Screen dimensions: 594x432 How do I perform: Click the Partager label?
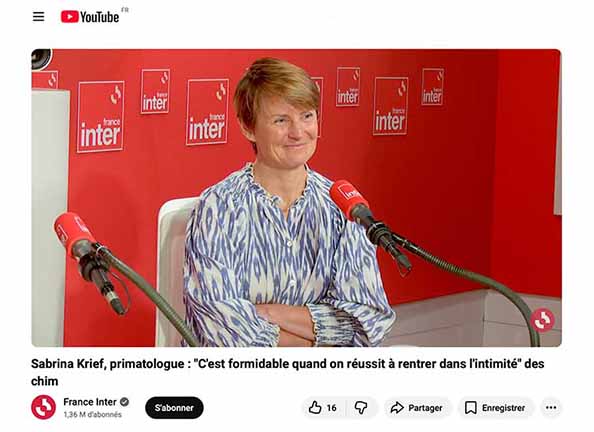click(x=425, y=408)
